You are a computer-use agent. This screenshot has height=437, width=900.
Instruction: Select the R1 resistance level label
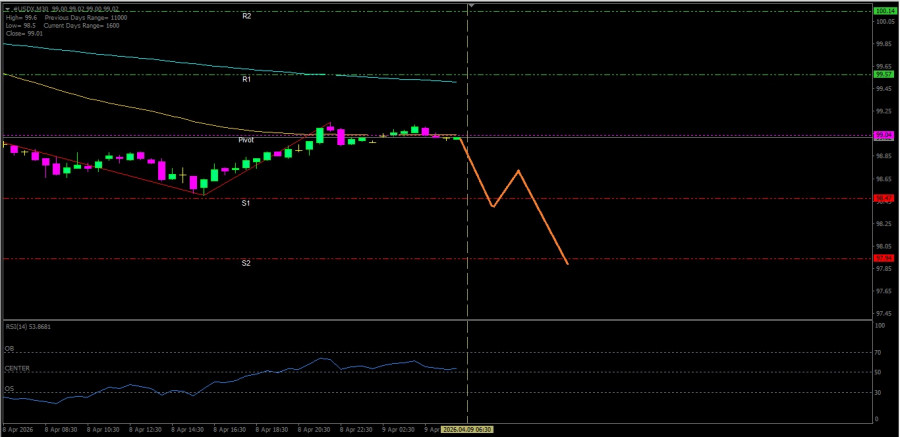tap(246, 79)
